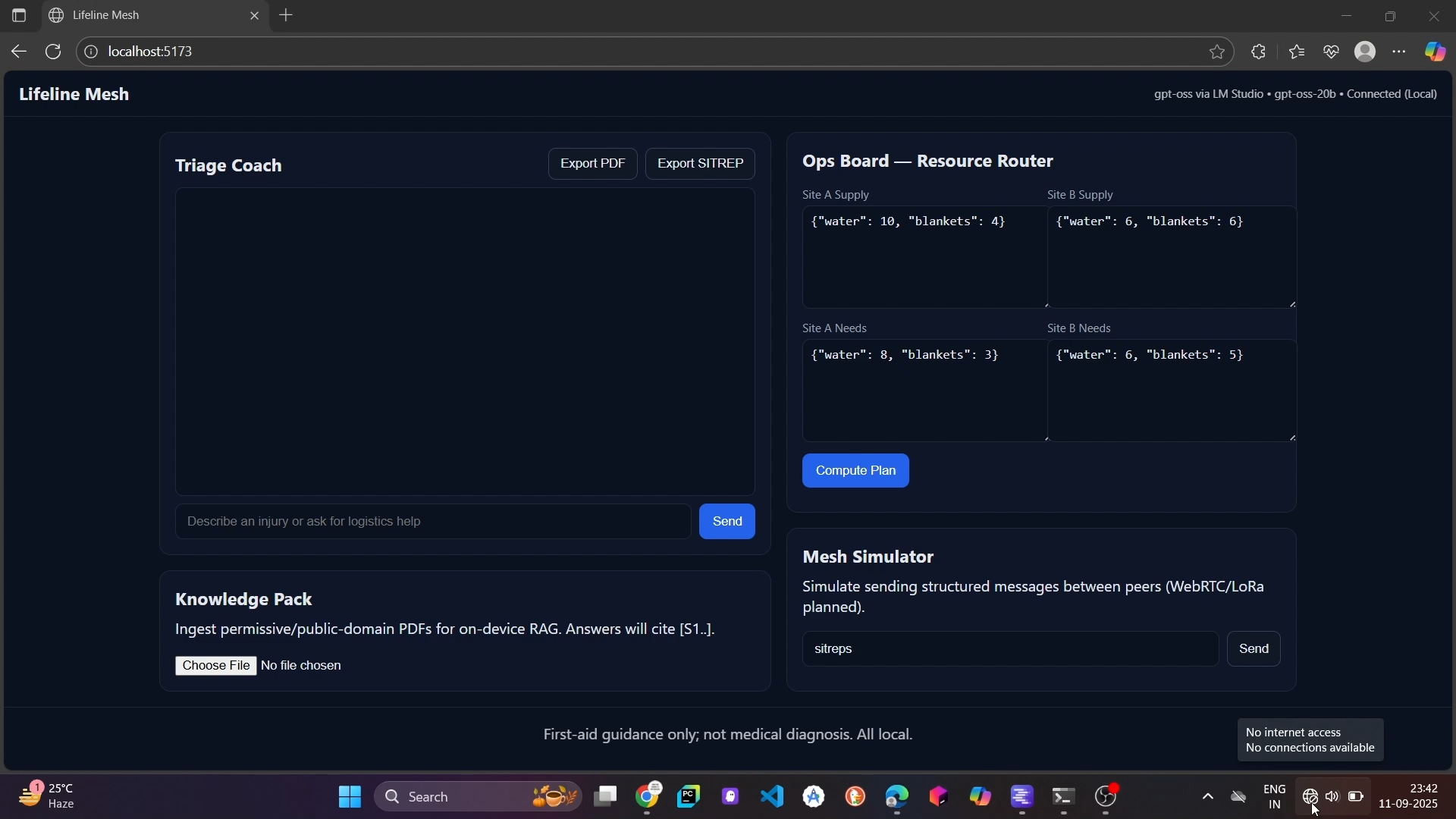Open the browser profile icon
This screenshot has width=1456, height=819.
[1366, 52]
